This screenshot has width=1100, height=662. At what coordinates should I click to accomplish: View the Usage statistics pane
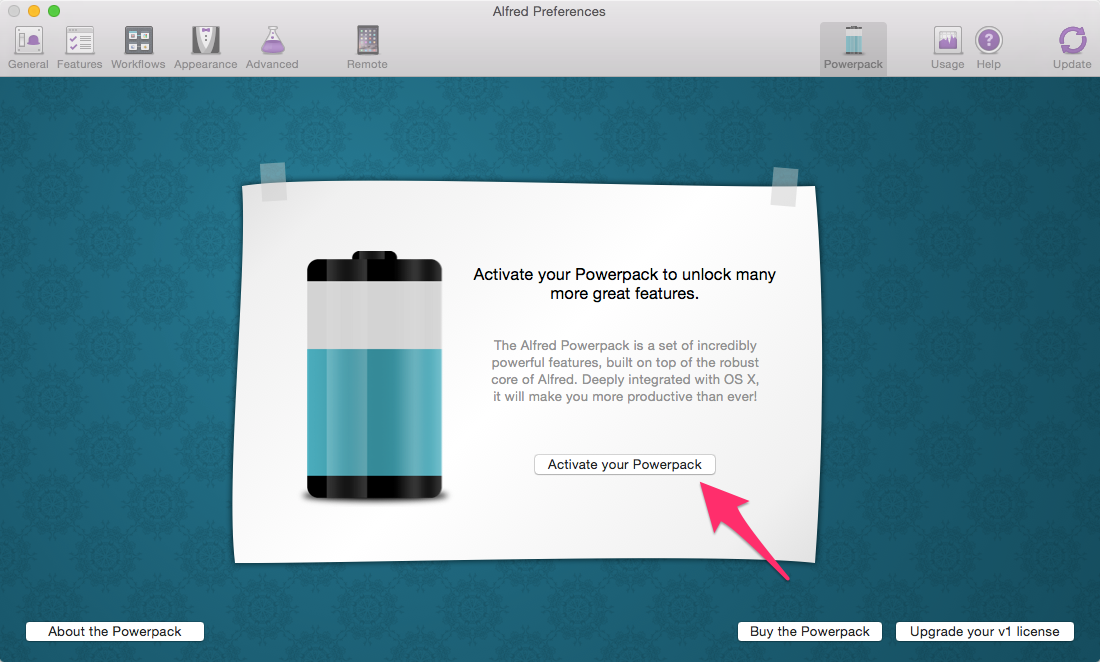[947, 48]
